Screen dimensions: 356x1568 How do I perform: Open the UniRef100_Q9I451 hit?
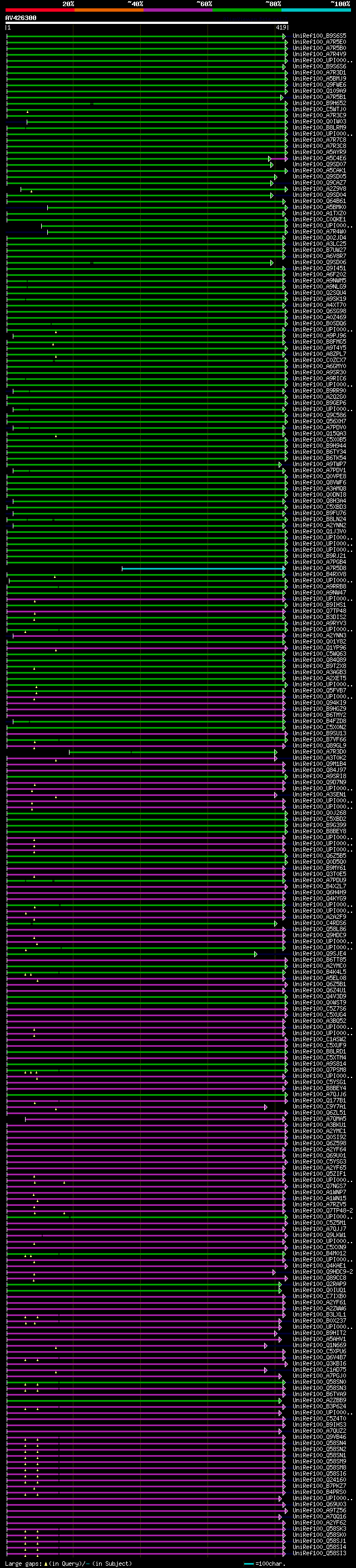coord(319,268)
